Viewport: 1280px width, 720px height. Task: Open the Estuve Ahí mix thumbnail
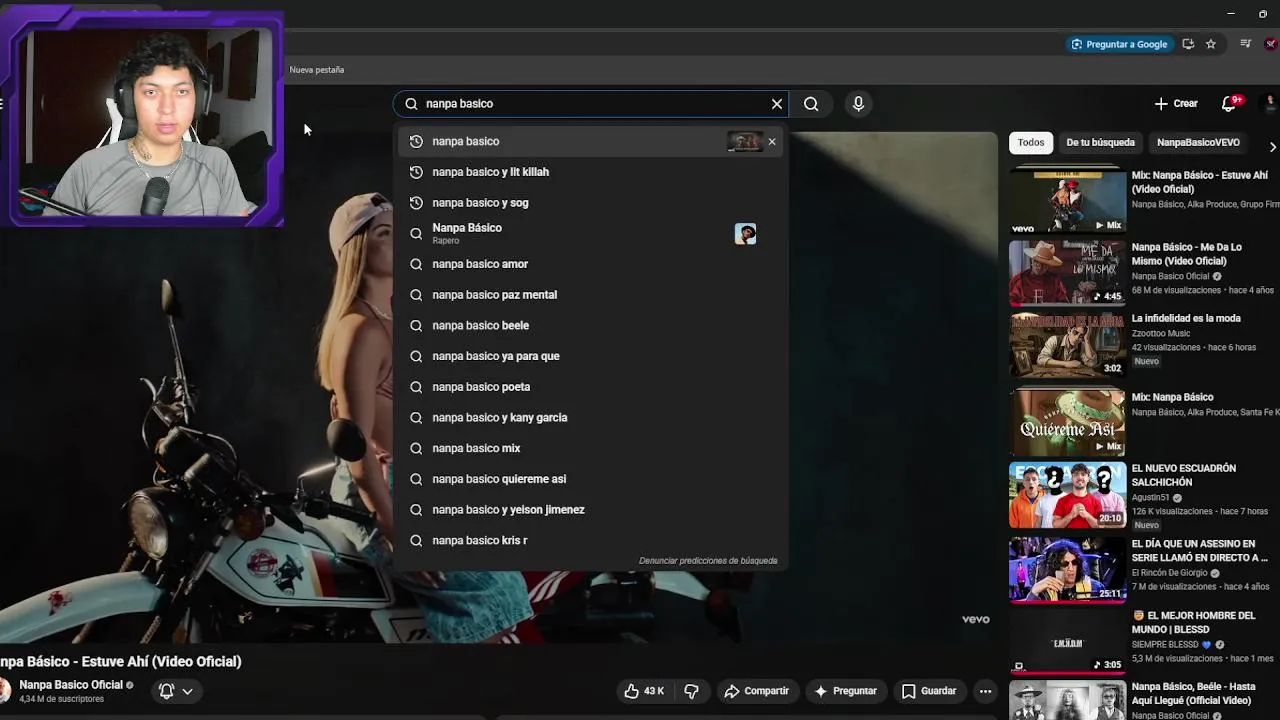tap(1067, 200)
